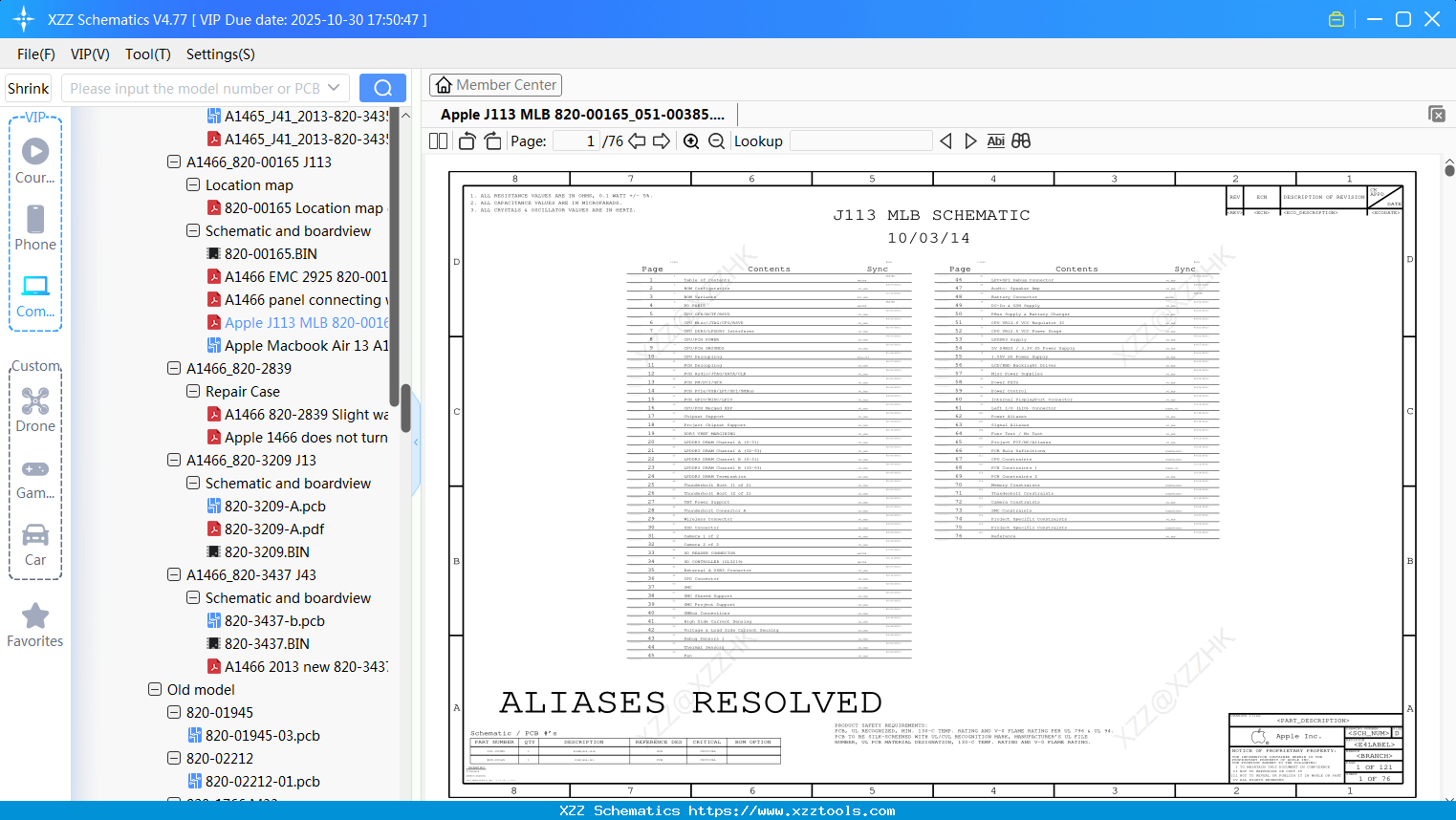The width and height of the screenshot is (1456, 820).
Task: Open the Tool(T) menu
Action: point(148,54)
